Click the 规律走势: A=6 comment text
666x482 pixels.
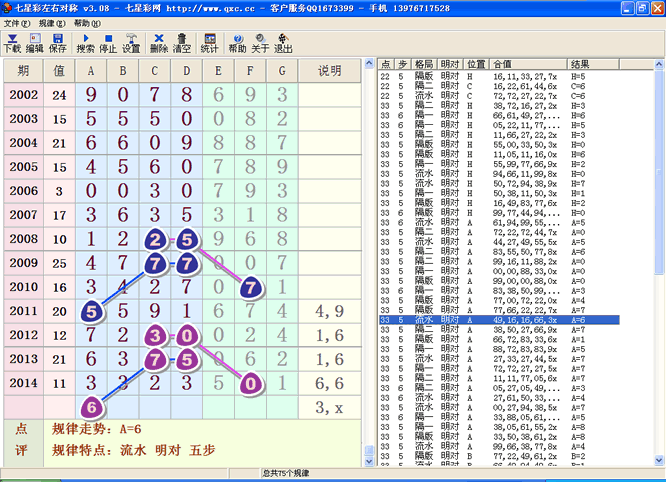tap(97, 429)
